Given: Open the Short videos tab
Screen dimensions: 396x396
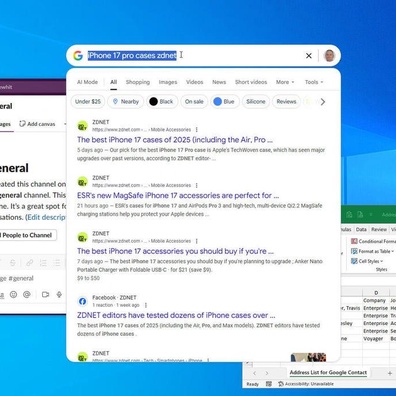Looking at the screenshot, I should pyautogui.click(x=251, y=82).
